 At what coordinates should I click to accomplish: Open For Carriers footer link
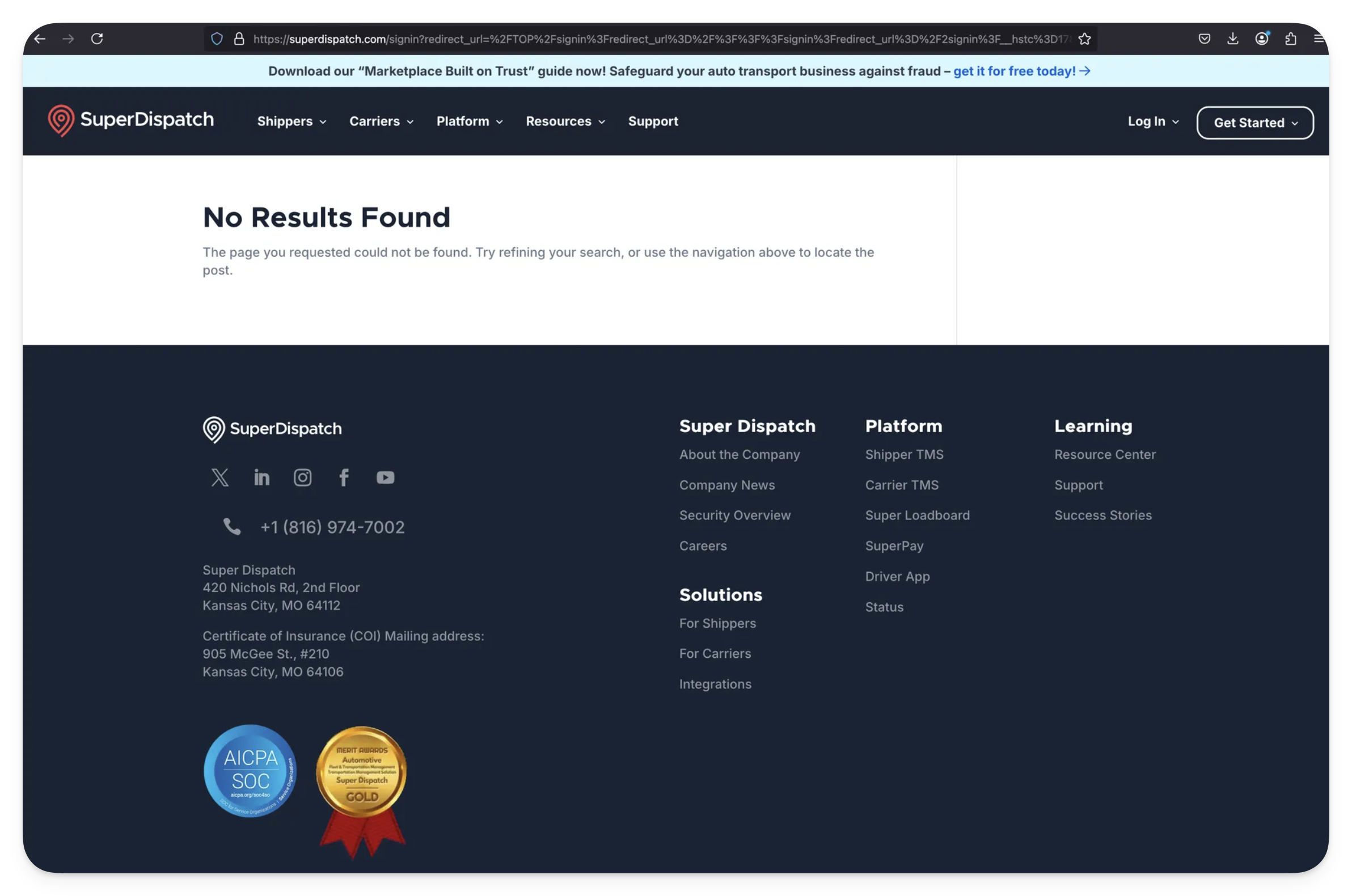click(715, 653)
